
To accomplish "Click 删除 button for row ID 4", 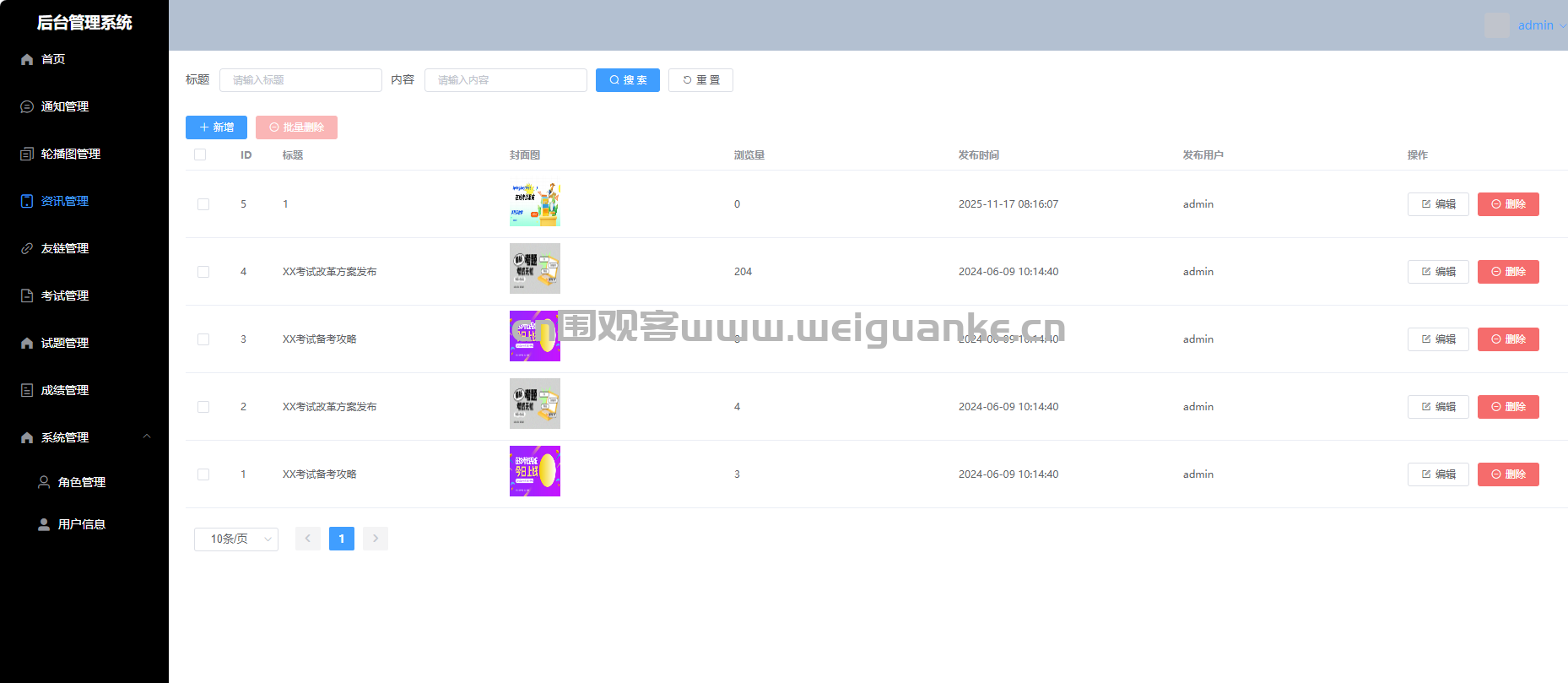I will pyautogui.click(x=1508, y=272).
